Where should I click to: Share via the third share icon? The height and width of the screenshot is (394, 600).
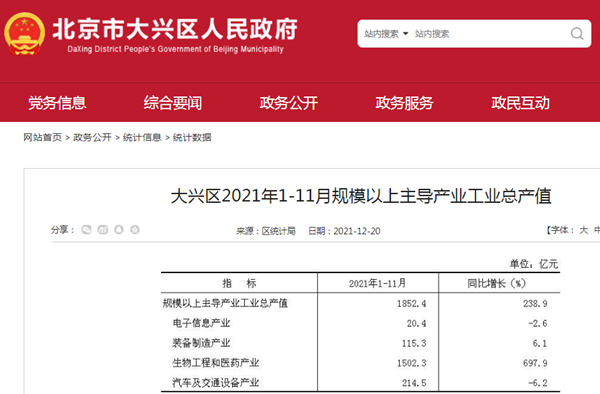coord(119,230)
